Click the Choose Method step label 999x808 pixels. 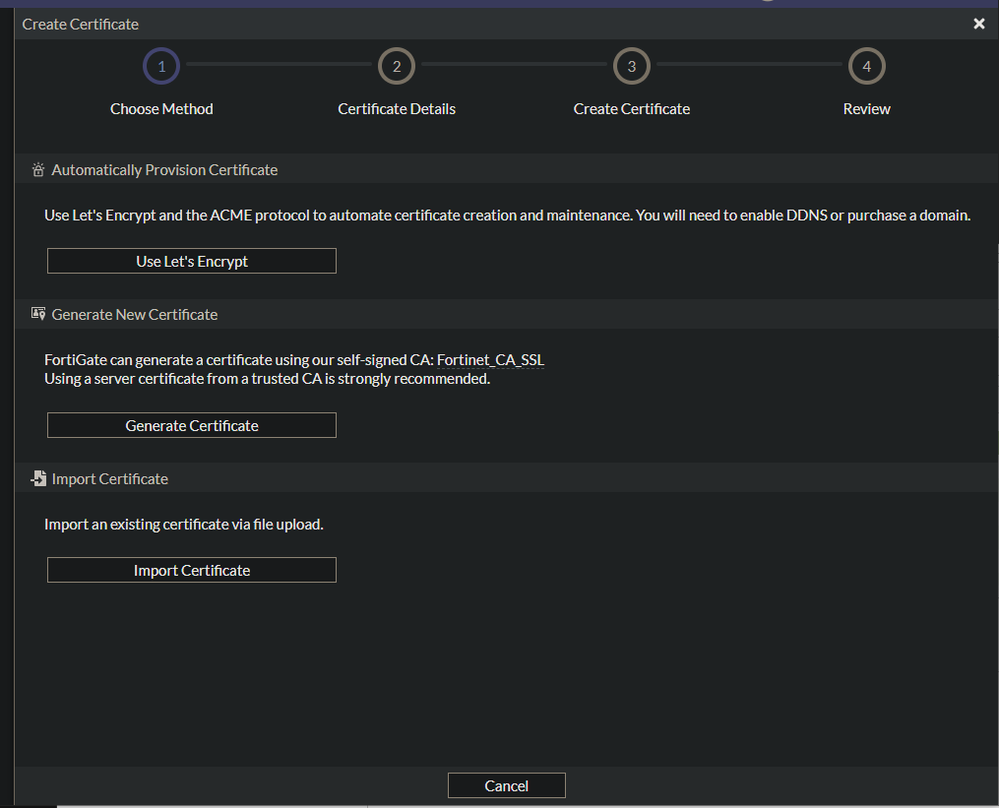tap(162, 109)
